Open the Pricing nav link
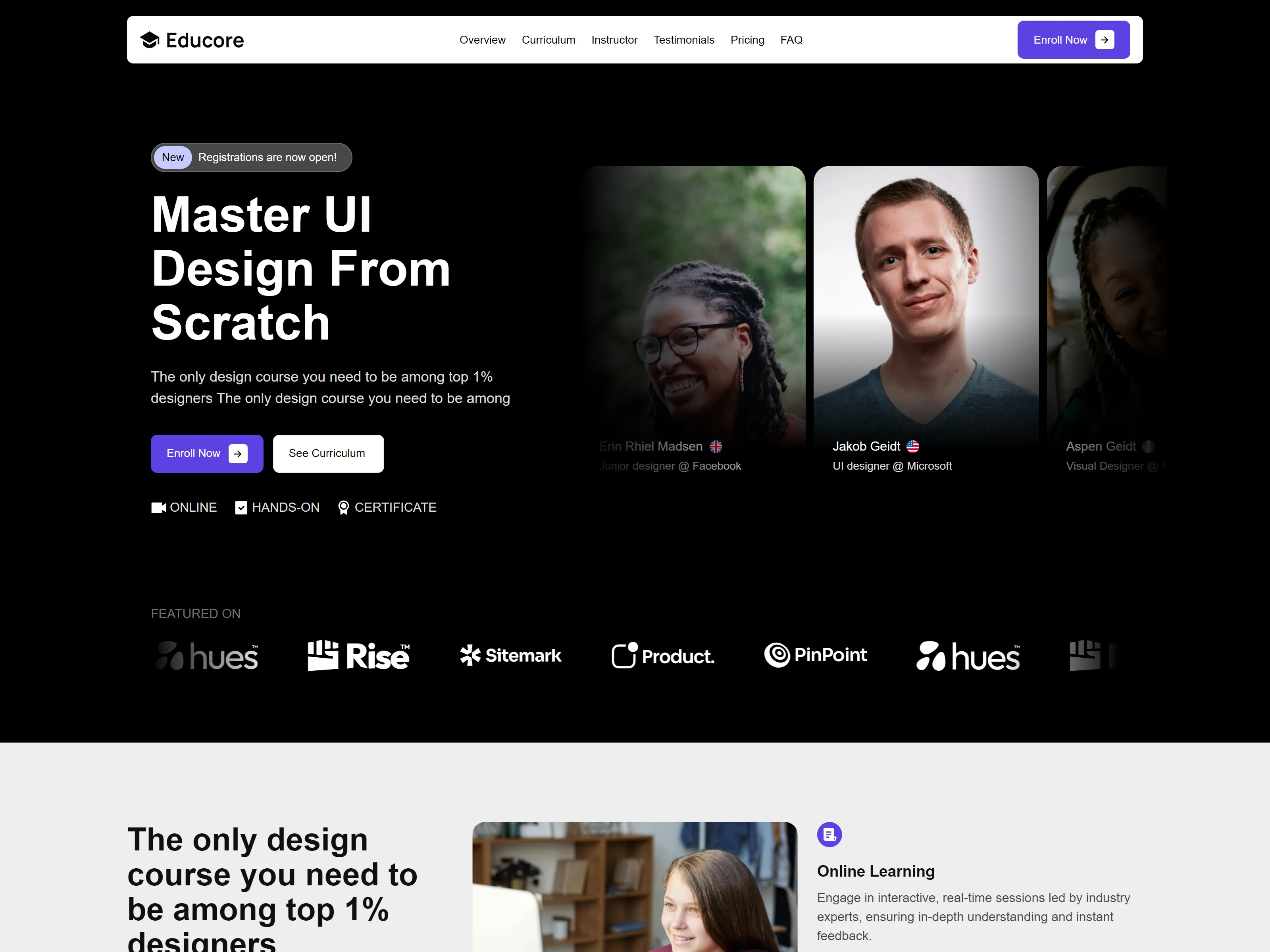This screenshot has height=952, width=1270. 747,40
